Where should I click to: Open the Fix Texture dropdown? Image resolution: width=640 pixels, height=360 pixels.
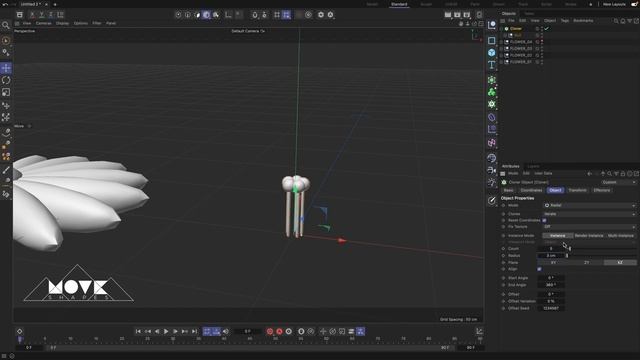589,227
